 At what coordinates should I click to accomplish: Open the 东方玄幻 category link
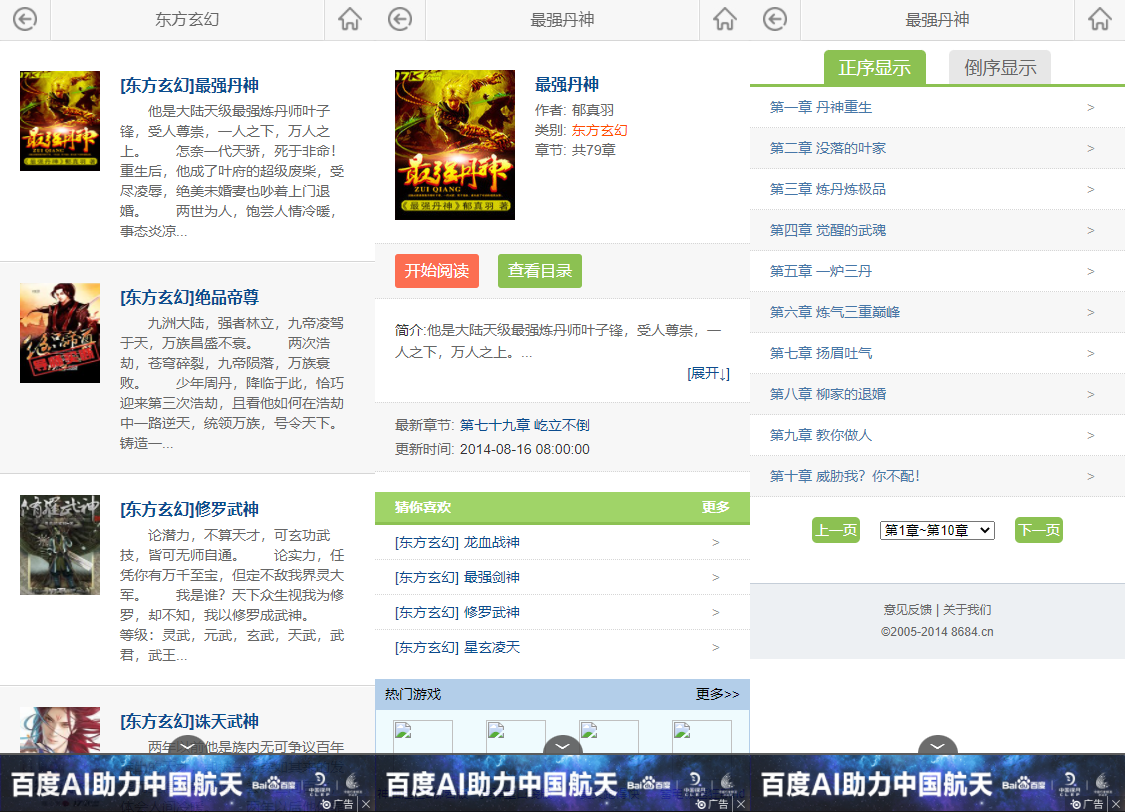point(599,131)
